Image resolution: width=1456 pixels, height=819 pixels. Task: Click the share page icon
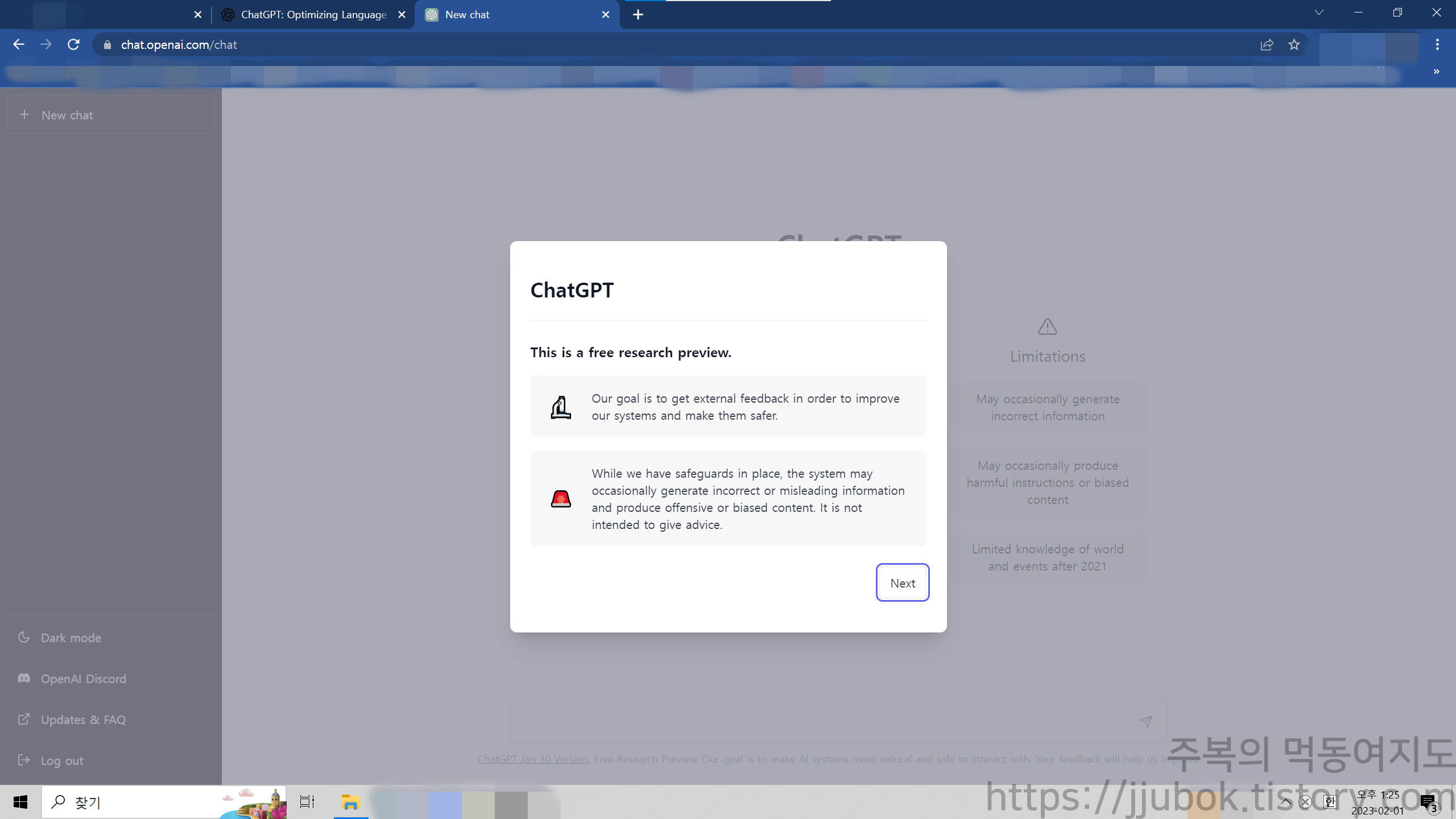tap(1267, 44)
